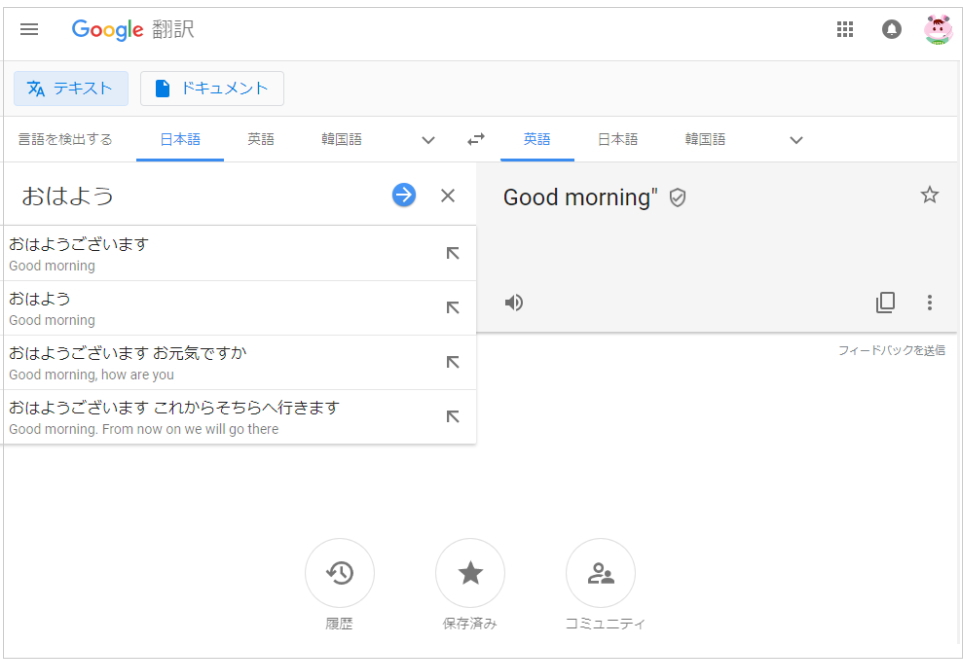Expand the target language list

pyautogui.click(x=796, y=140)
